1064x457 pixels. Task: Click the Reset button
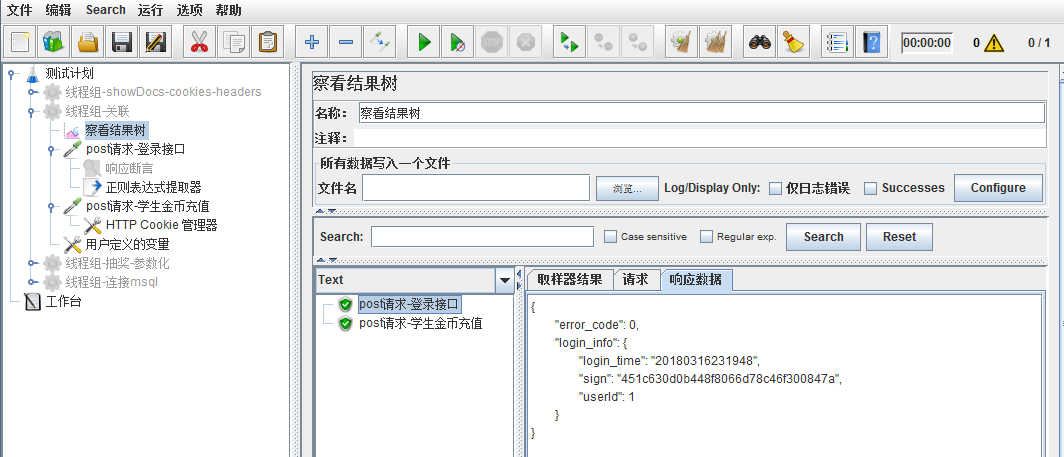(899, 237)
